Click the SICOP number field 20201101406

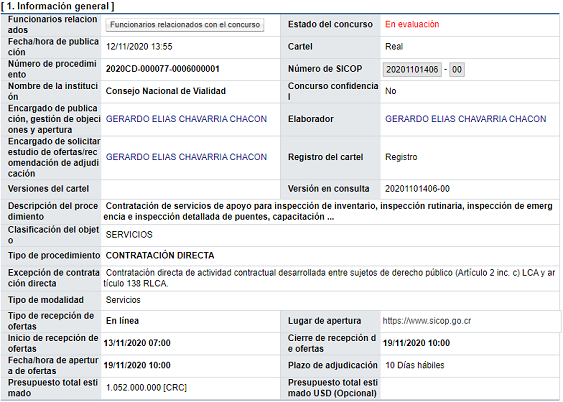412,69
